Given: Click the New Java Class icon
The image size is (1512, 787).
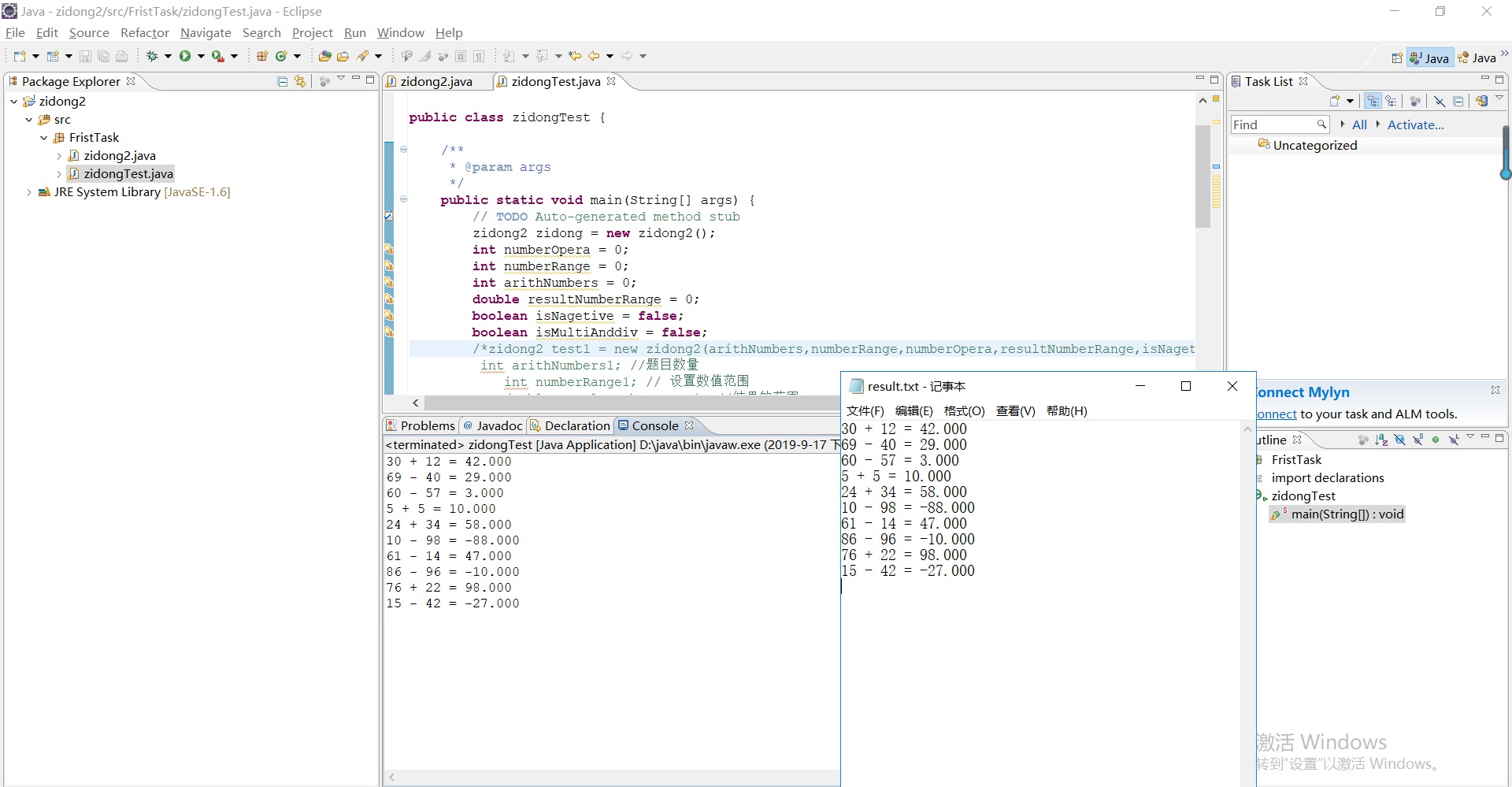Looking at the screenshot, I should (281, 56).
